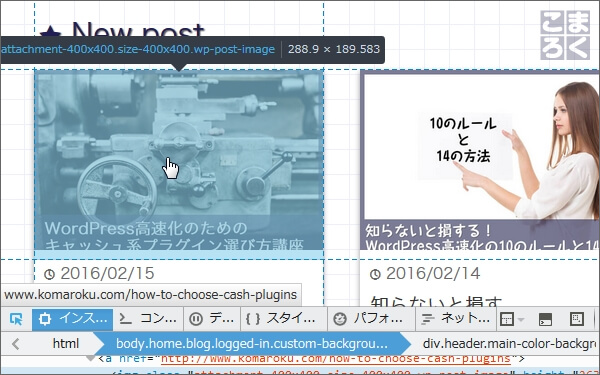Select the html breadcrumb
This screenshot has width=600, height=375.
tap(65, 344)
